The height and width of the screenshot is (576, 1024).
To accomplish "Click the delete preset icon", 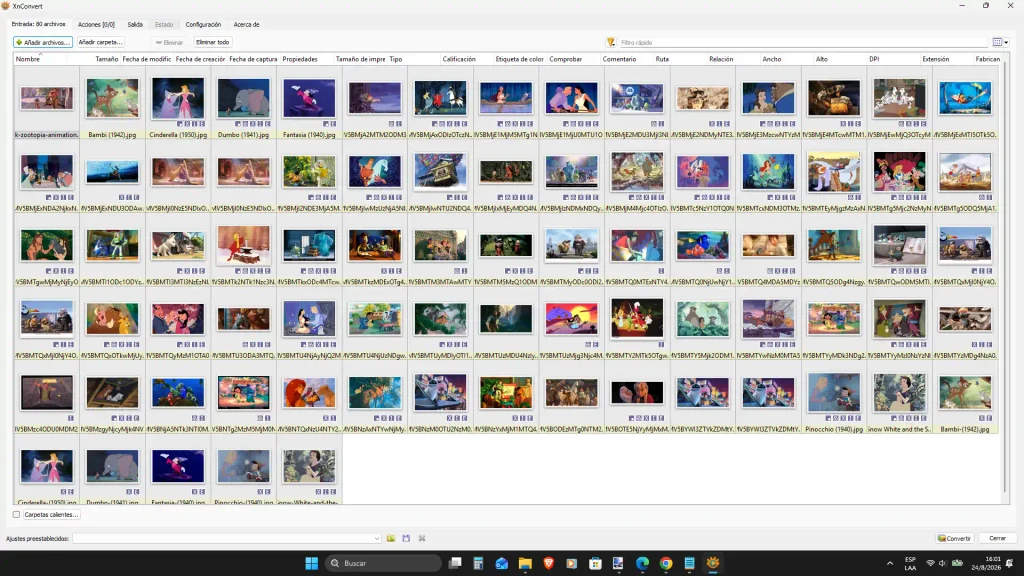I will click(422, 538).
